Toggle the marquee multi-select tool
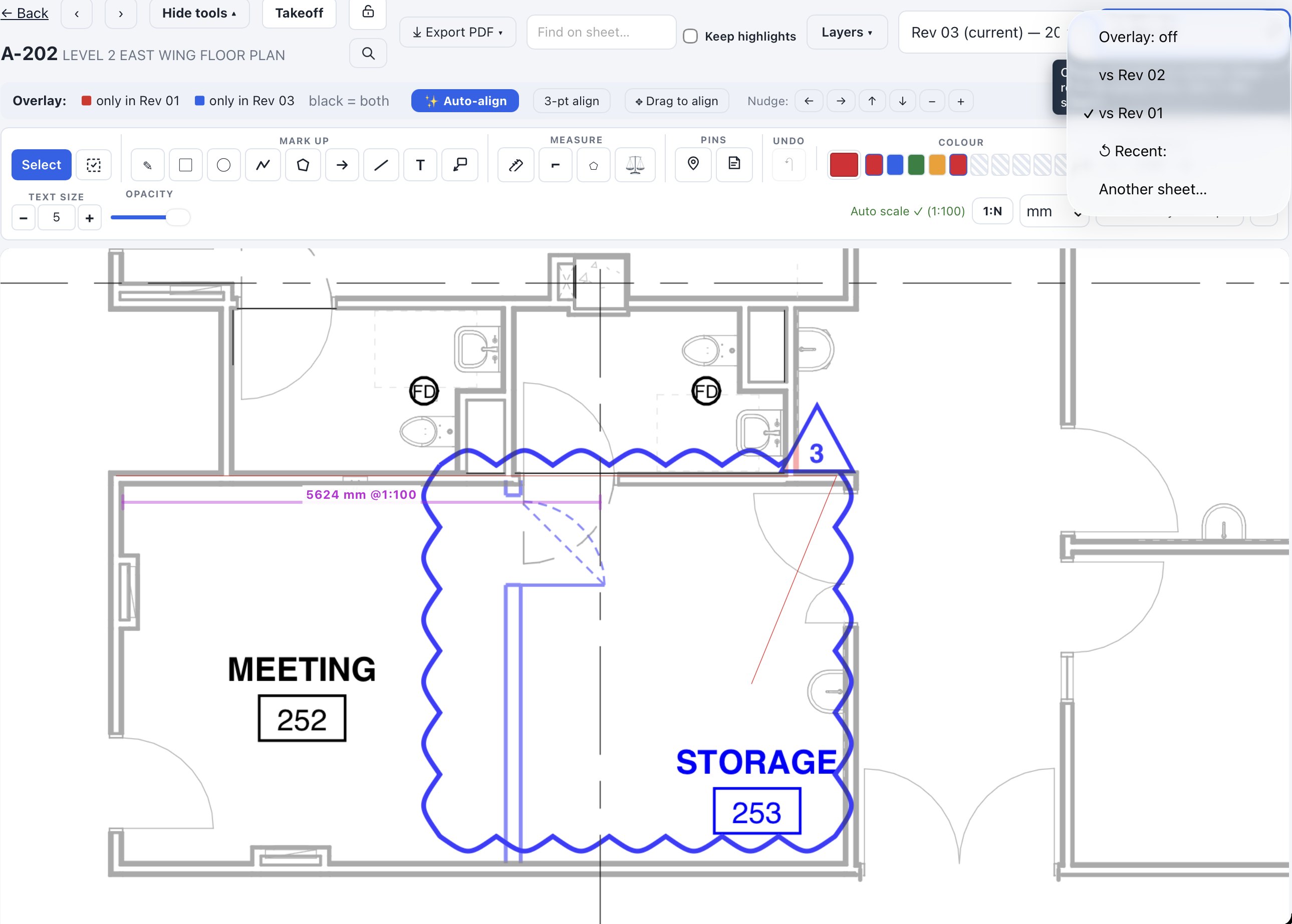Image resolution: width=1292 pixels, height=924 pixels. [x=94, y=165]
